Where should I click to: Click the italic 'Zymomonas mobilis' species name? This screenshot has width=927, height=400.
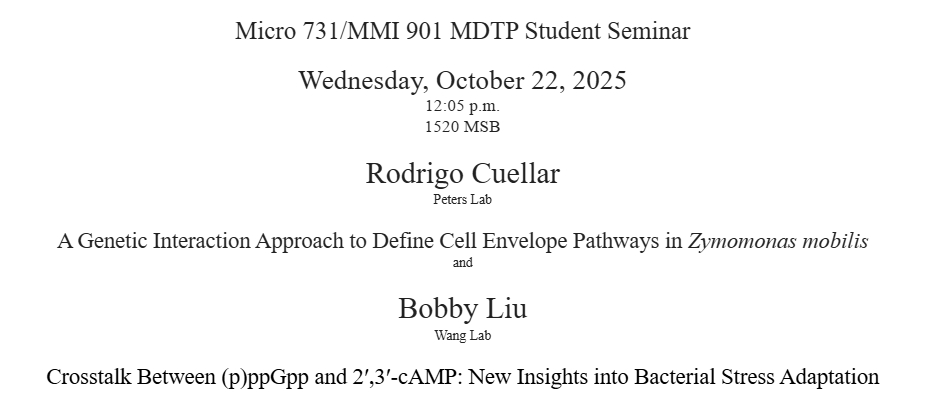coord(778,241)
